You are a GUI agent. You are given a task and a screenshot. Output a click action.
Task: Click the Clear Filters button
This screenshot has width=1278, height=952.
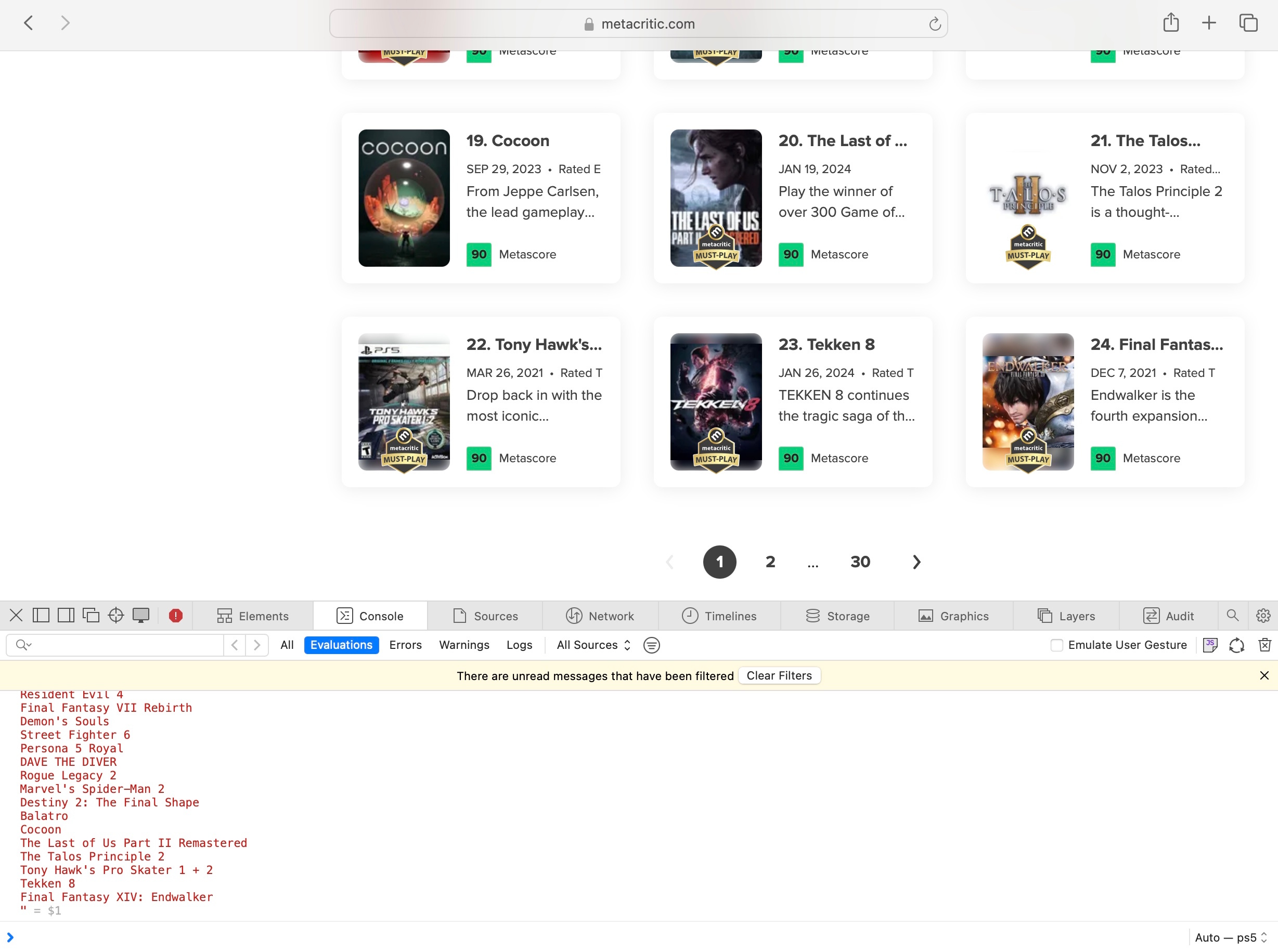click(779, 675)
